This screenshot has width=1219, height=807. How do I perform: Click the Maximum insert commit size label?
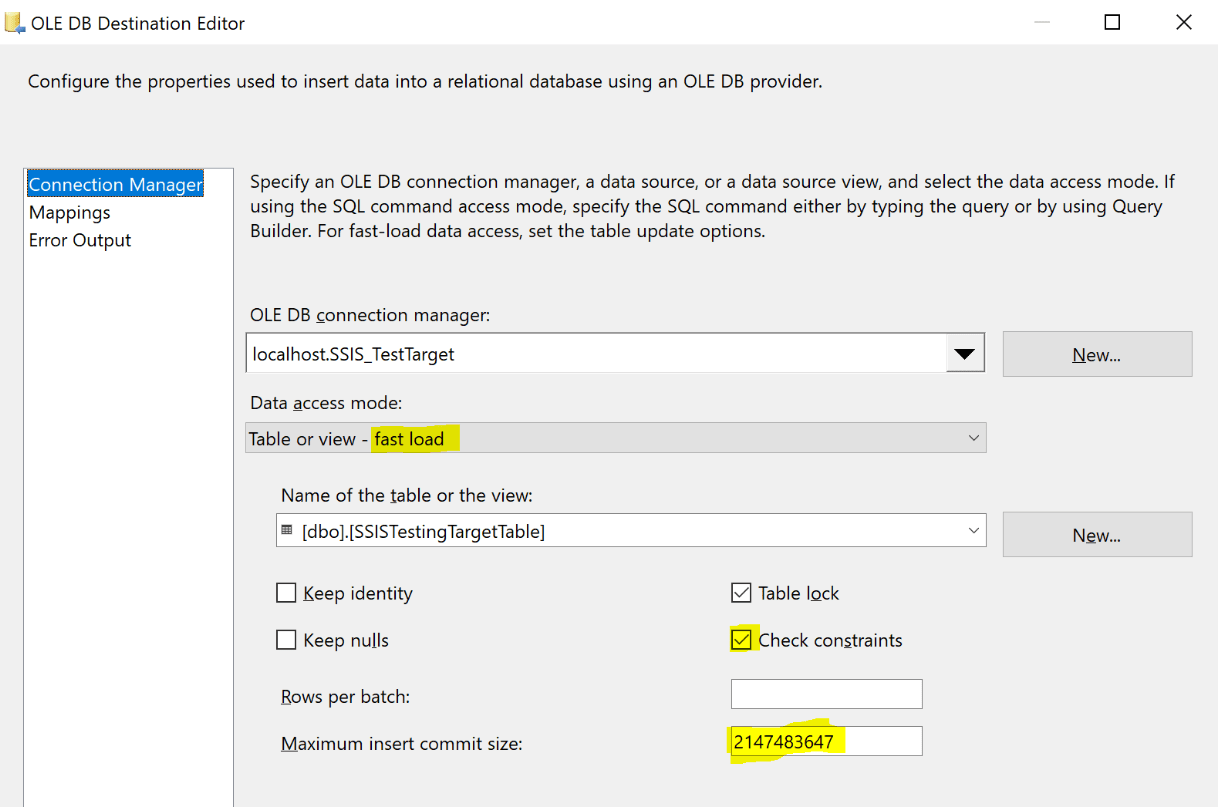click(402, 744)
